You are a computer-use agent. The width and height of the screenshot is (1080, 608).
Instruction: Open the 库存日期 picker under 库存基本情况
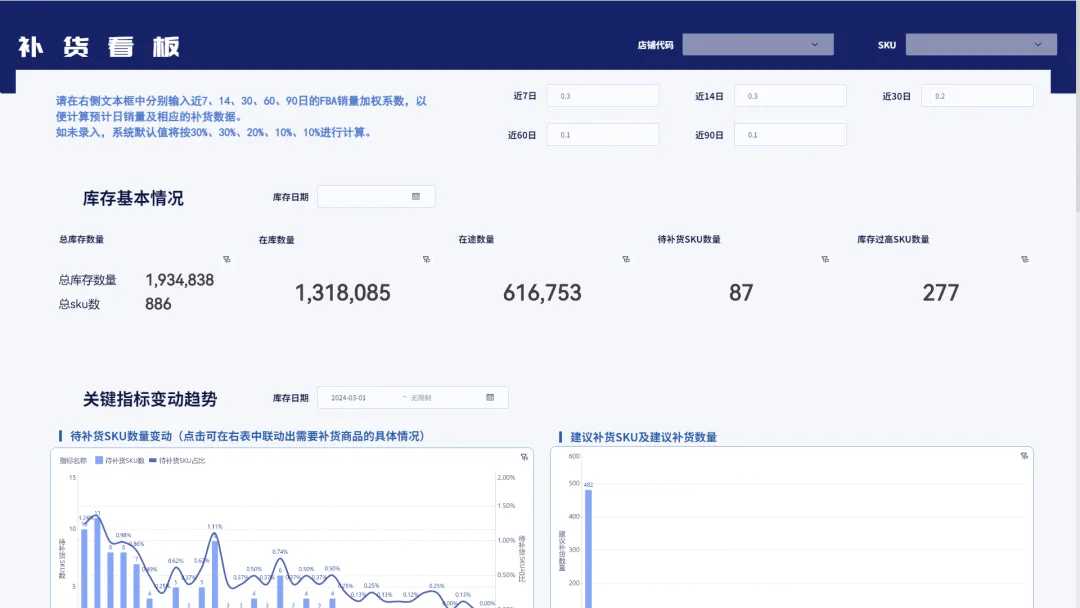tap(376, 196)
